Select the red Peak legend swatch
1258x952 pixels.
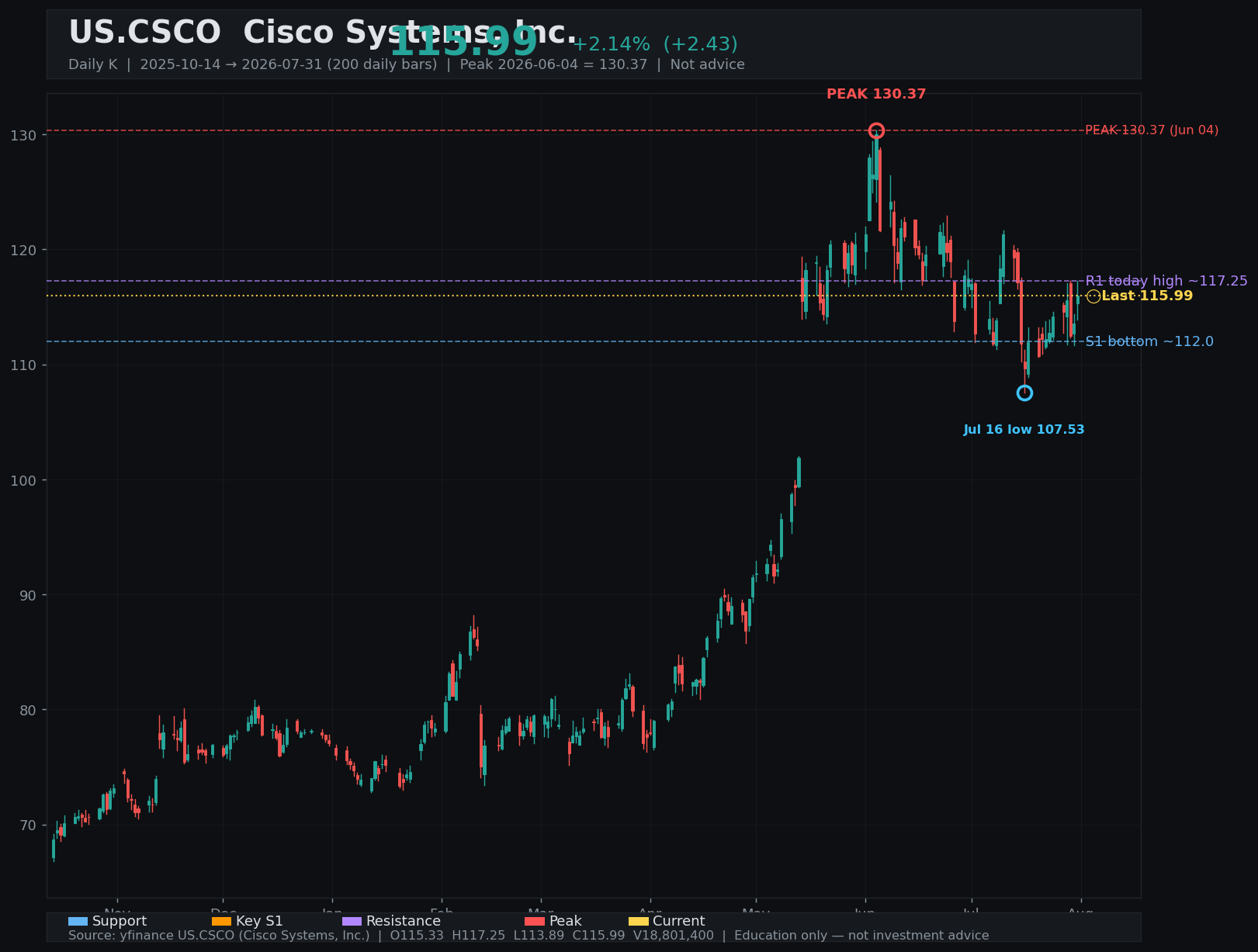[x=535, y=922]
